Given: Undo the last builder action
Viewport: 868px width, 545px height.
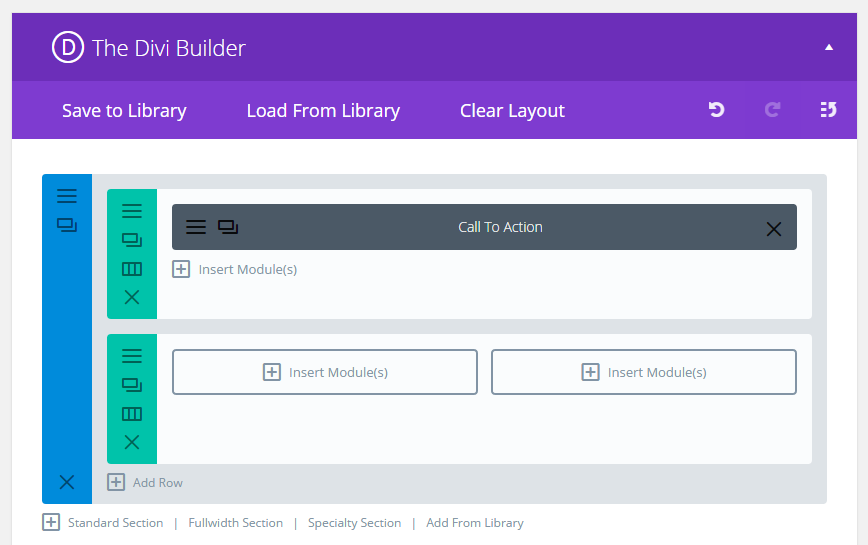Looking at the screenshot, I should (716, 110).
